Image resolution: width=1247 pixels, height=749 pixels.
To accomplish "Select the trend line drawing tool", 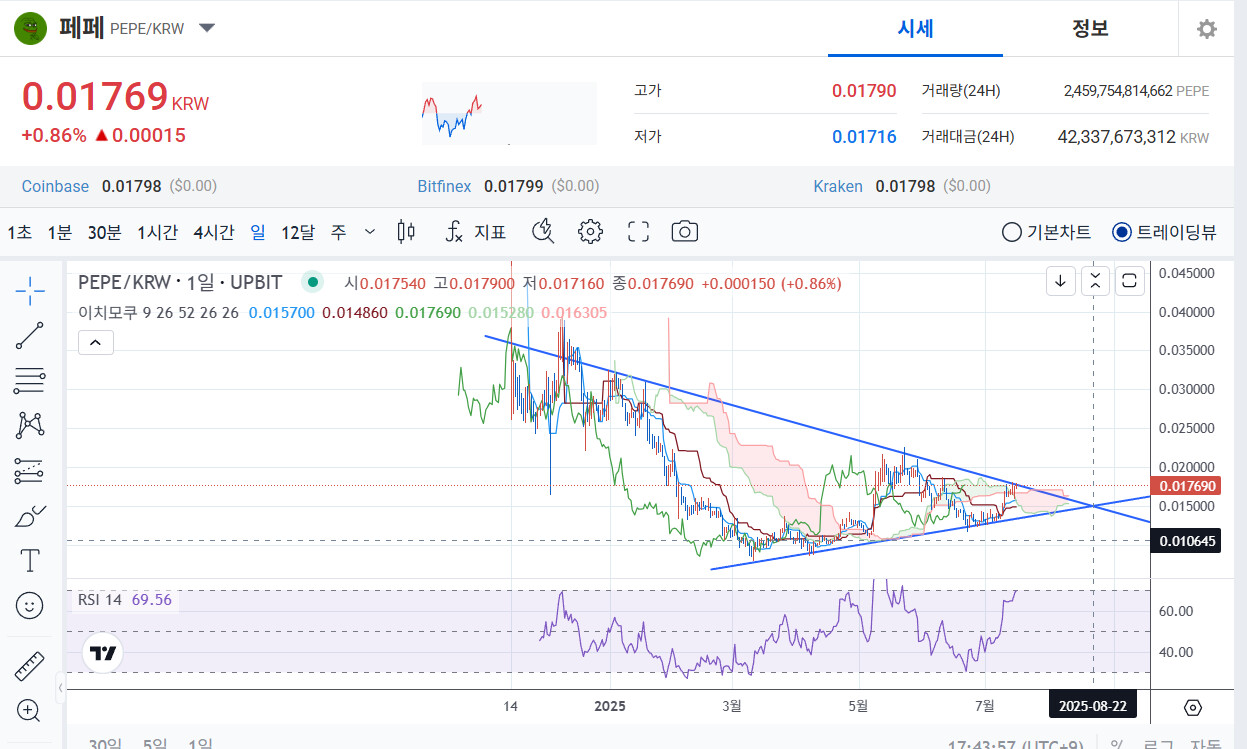I will point(30,336).
